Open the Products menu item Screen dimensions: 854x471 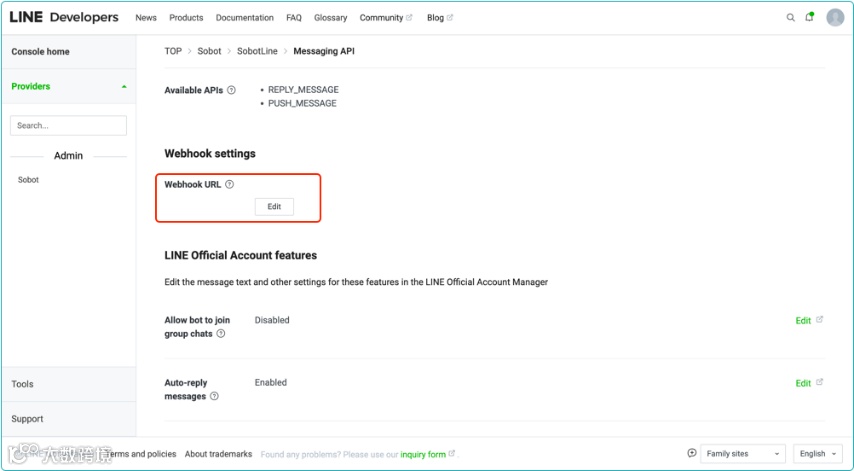click(x=186, y=18)
